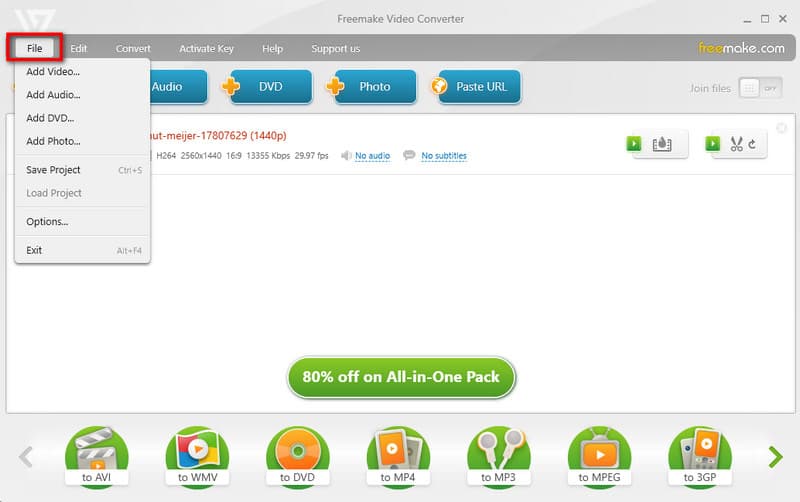This screenshot has height=502, width=800.
Task: Open Options... from File menu
Action: pyautogui.click(x=82, y=222)
